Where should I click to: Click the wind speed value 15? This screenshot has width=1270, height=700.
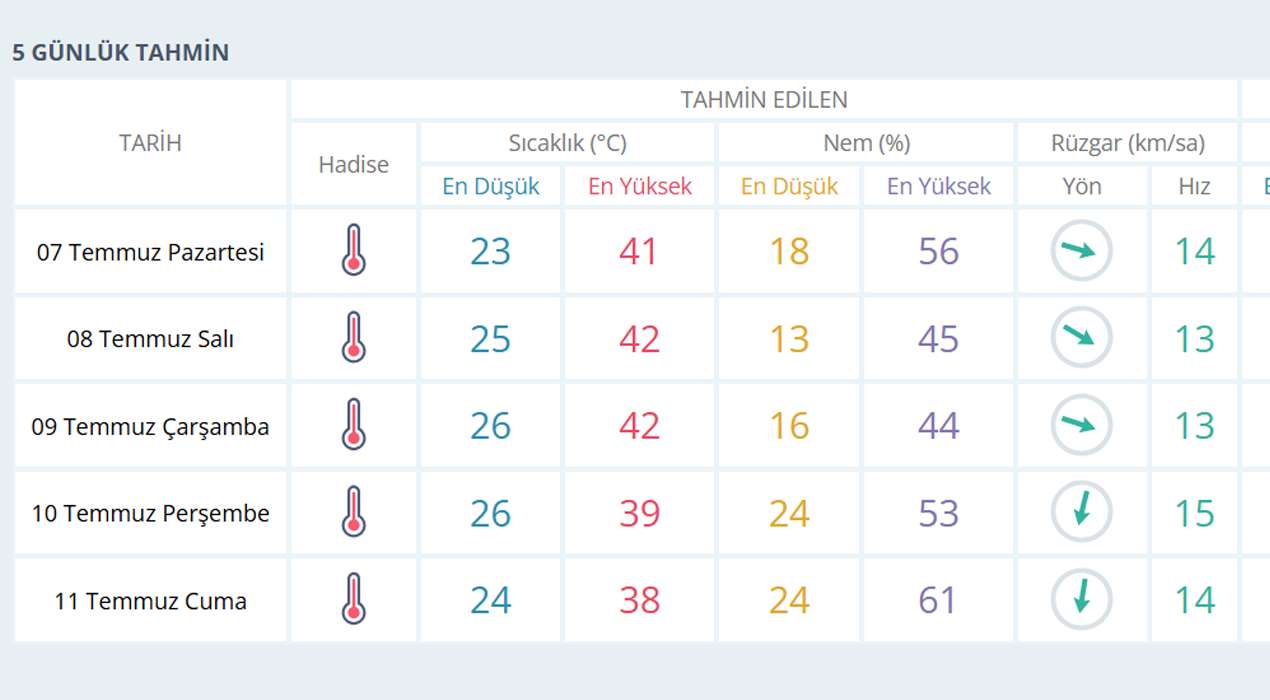pyautogui.click(x=1194, y=513)
